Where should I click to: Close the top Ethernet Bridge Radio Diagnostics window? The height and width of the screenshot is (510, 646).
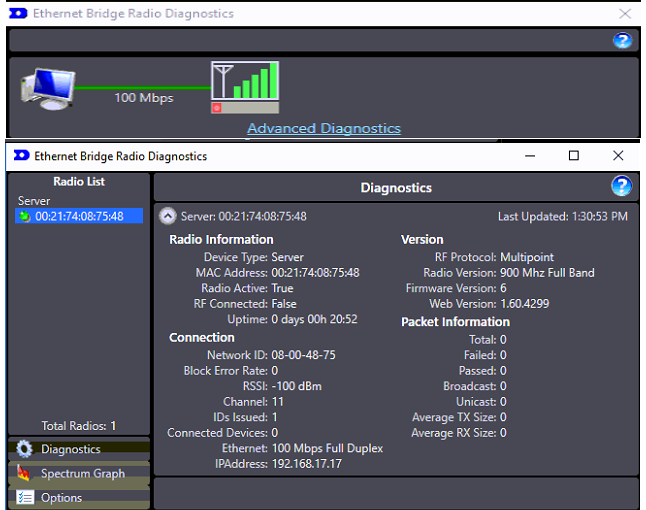(625, 14)
